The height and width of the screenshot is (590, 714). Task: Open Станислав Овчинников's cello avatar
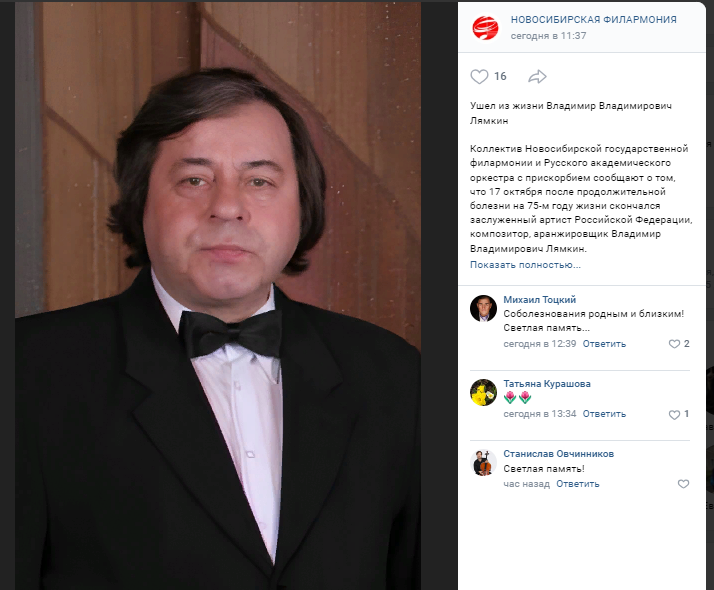483,462
